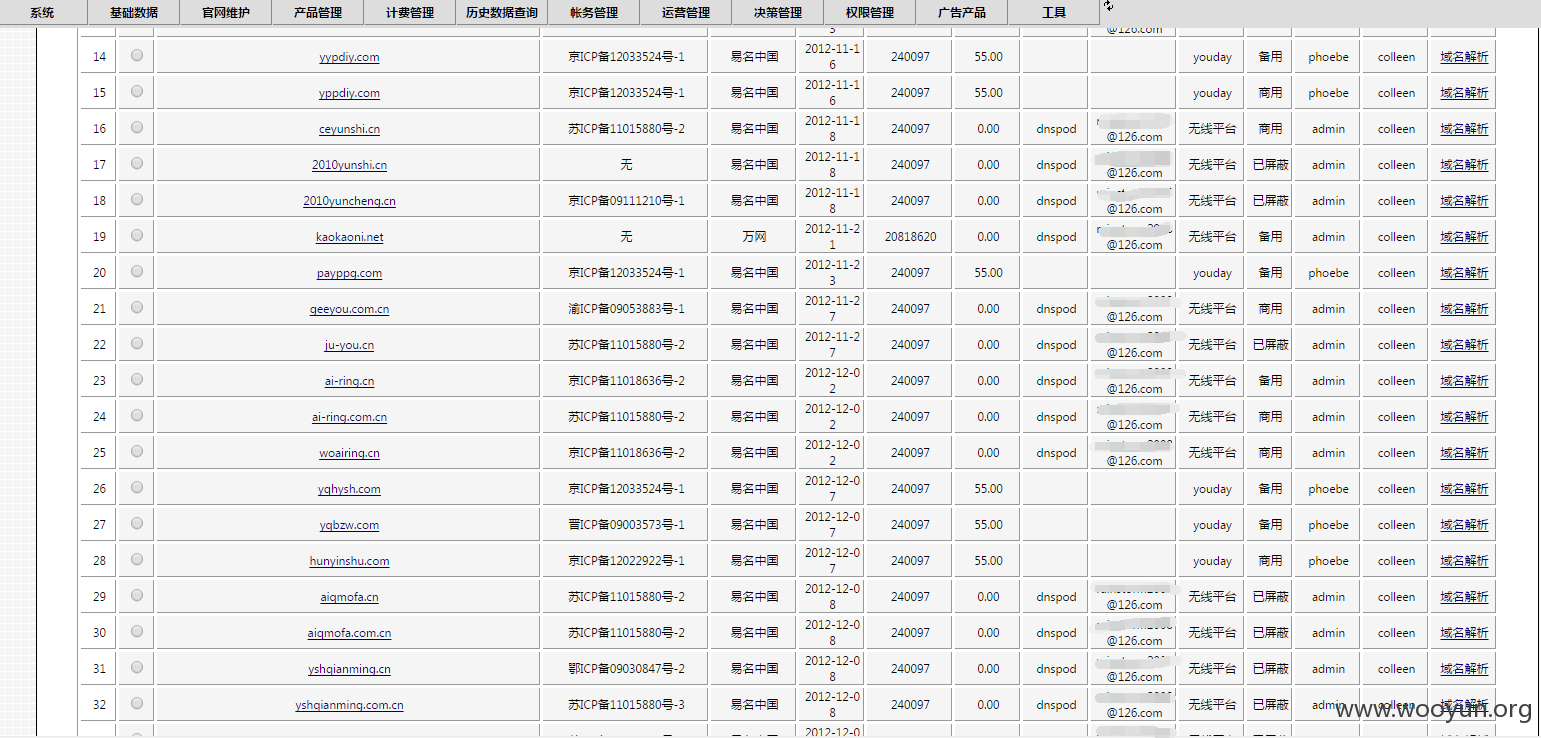Select the radio button for row 32
Viewport: 1541px width, 738px height.
136,703
